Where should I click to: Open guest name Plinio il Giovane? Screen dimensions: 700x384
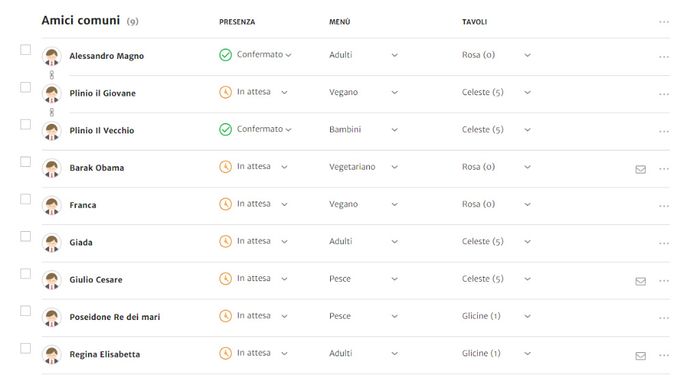(x=103, y=93)
